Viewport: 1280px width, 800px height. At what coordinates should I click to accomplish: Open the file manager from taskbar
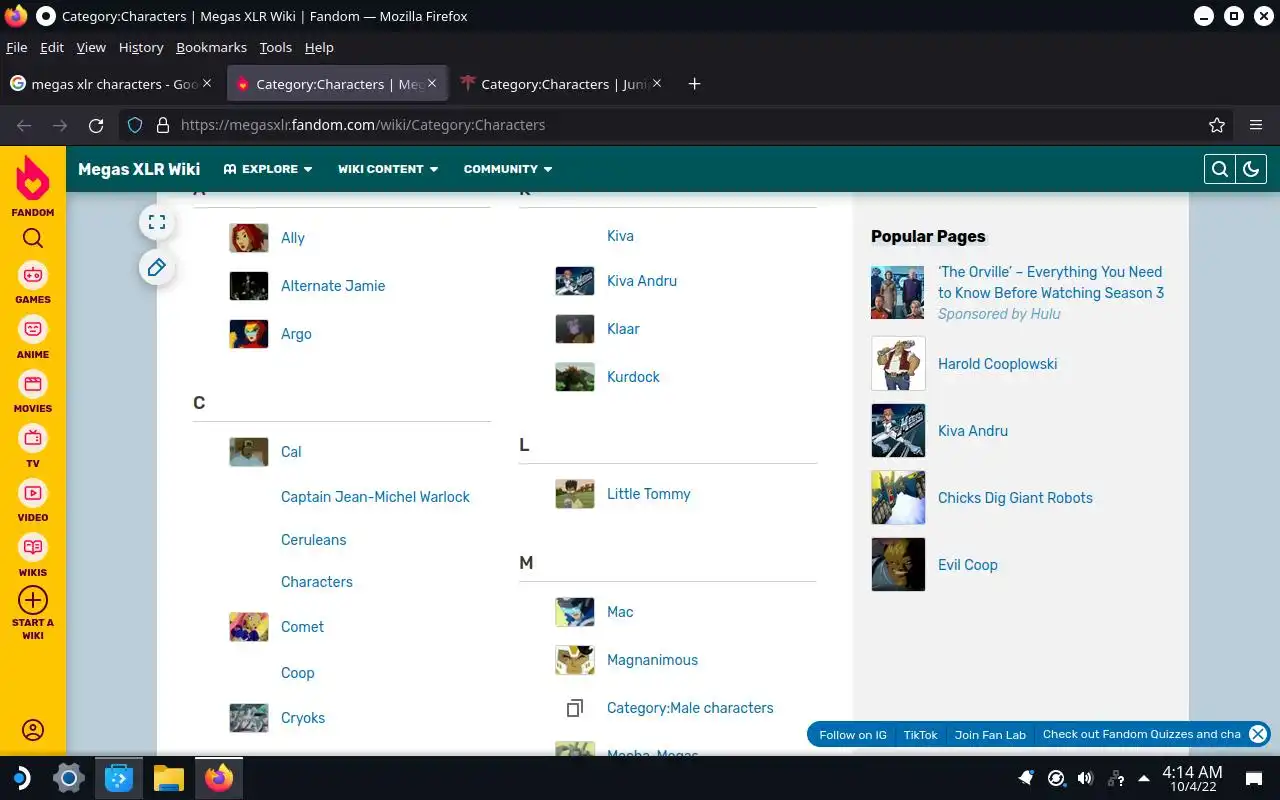click(169, 778)
